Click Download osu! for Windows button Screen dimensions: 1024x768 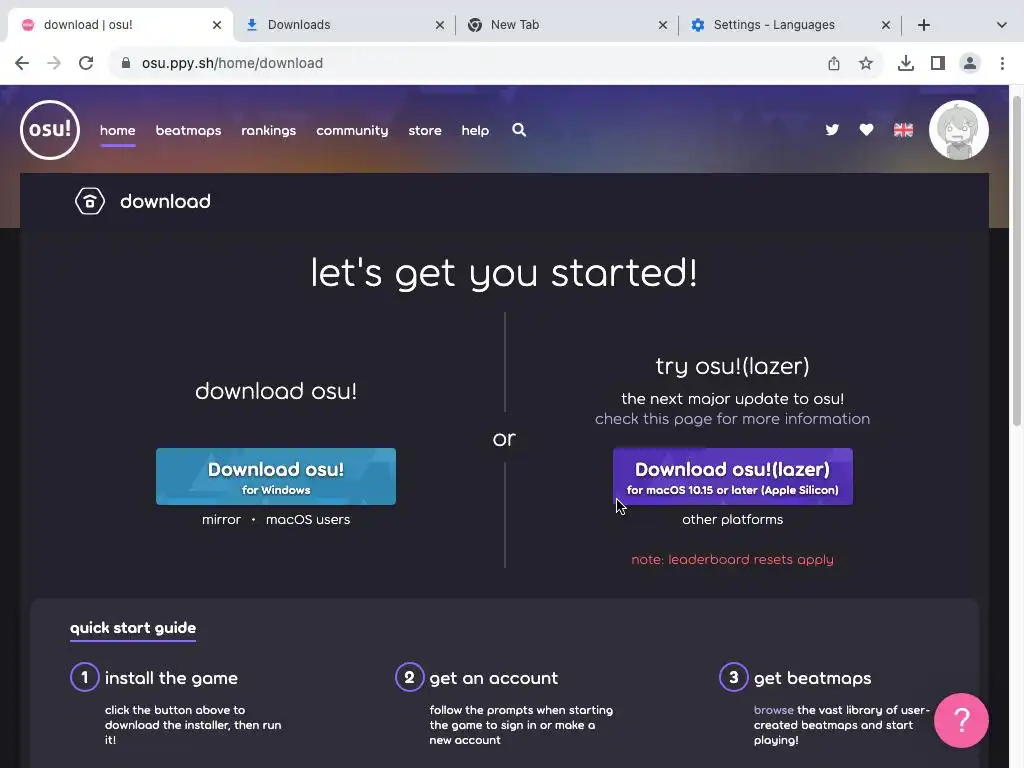pyautogui.click(x=276, y=476)
